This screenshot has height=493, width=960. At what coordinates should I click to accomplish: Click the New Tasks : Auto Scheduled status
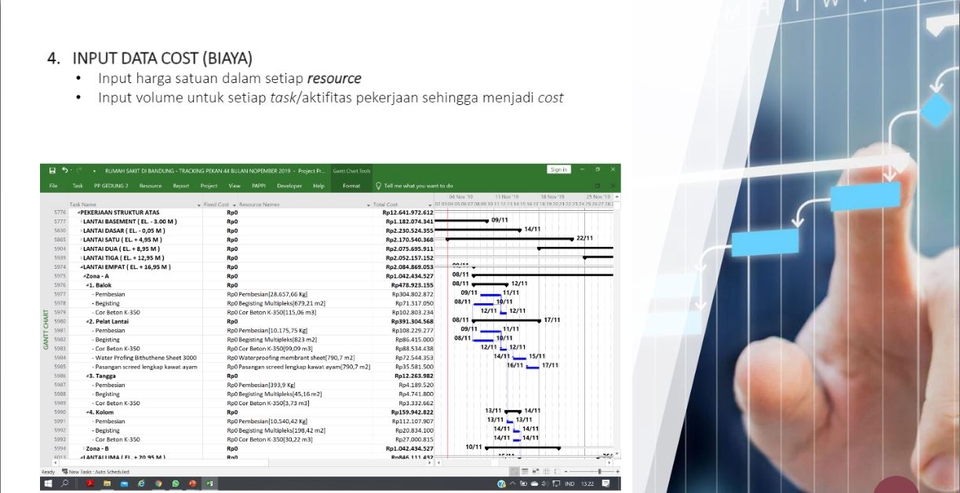[96, 472]
